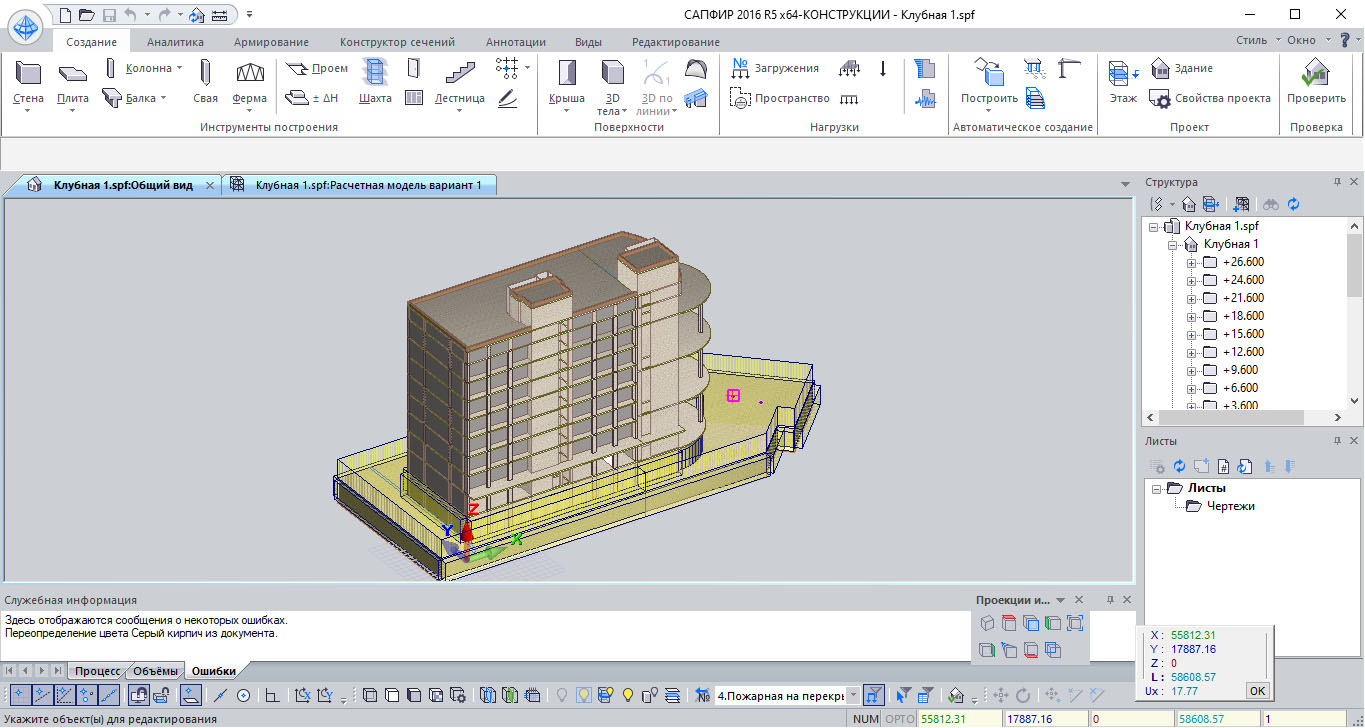Select the Пространство space tool
The width and height of the screenshot is (1365, 728).
[x=780, y=98]
